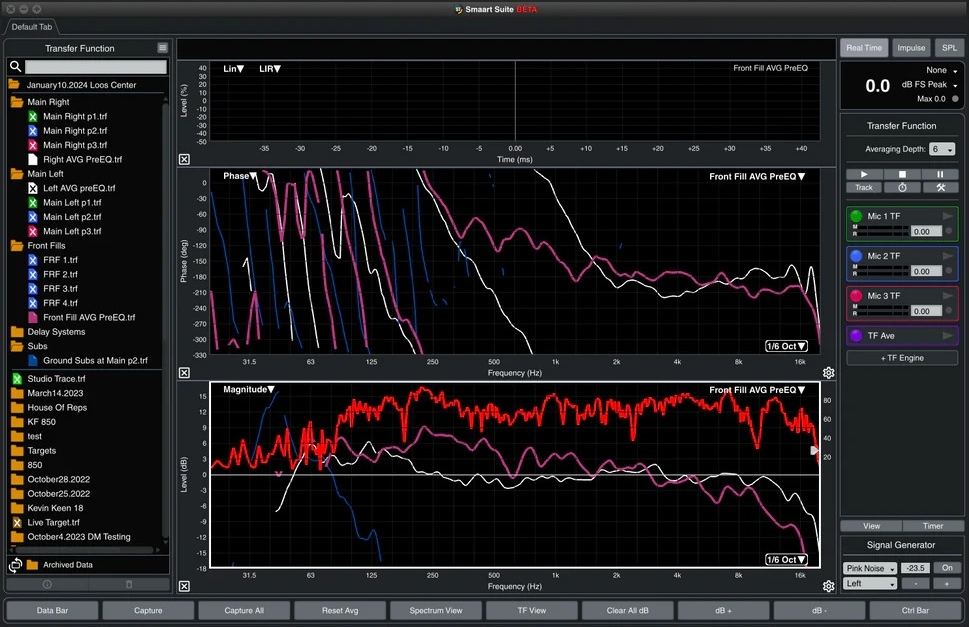This screenshot has height=627, width=969.
Task: Close the impulse response pane with its X box
Action: tap(184, 159)
